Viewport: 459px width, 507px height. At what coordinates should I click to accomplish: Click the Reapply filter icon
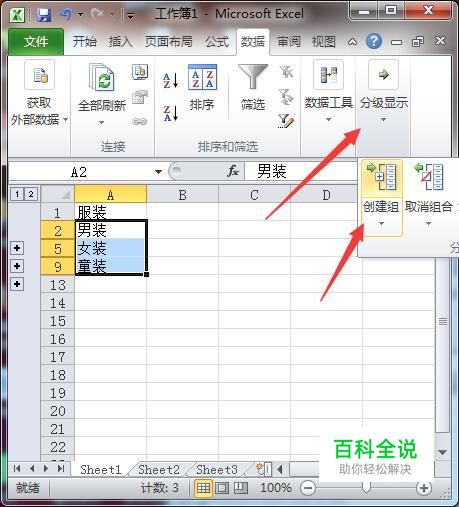(x=286, y=97)
